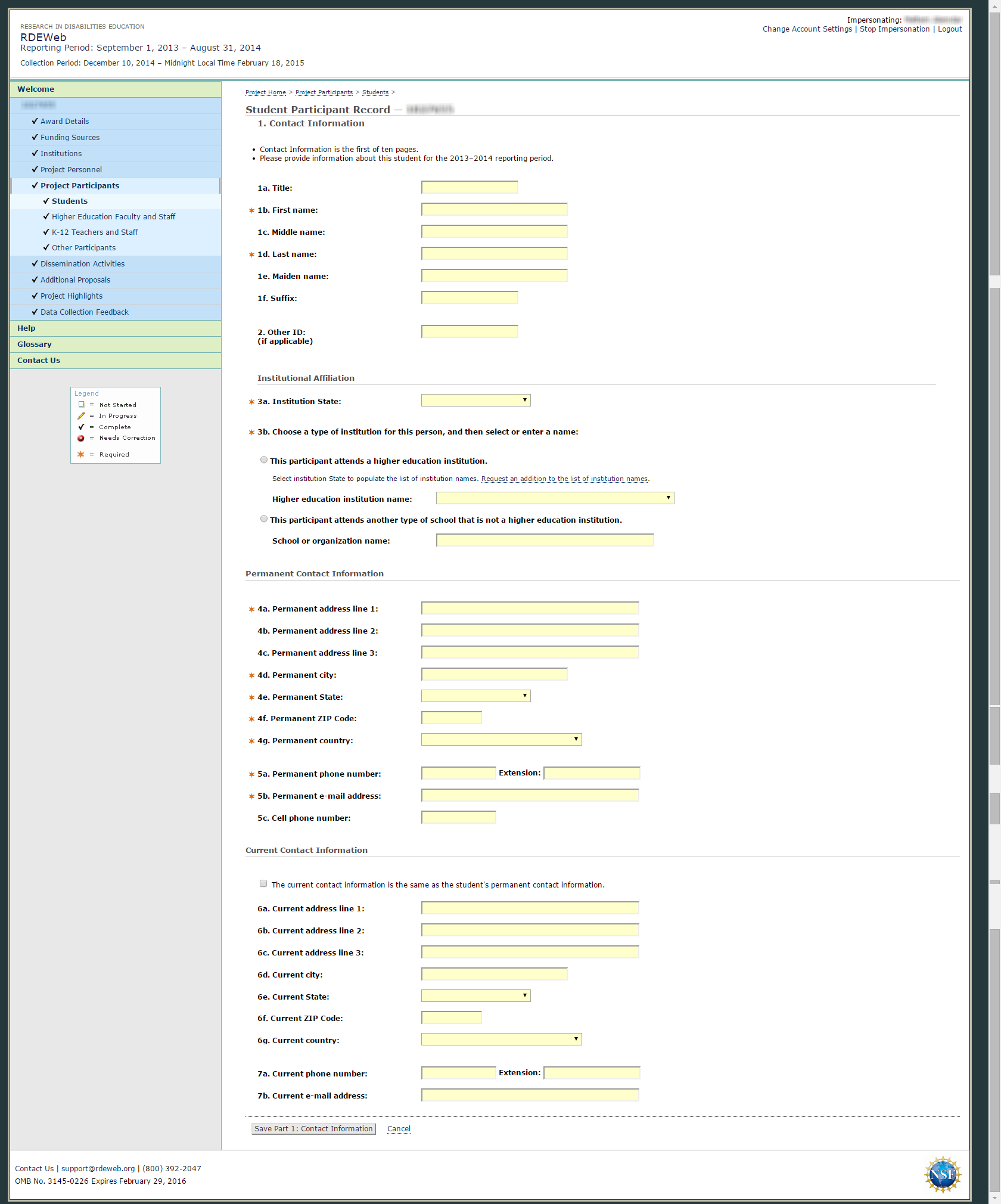Click the Permanent phone Extension field
Viewport: 1001px width, 1204px height.
(x=592, y=773)
